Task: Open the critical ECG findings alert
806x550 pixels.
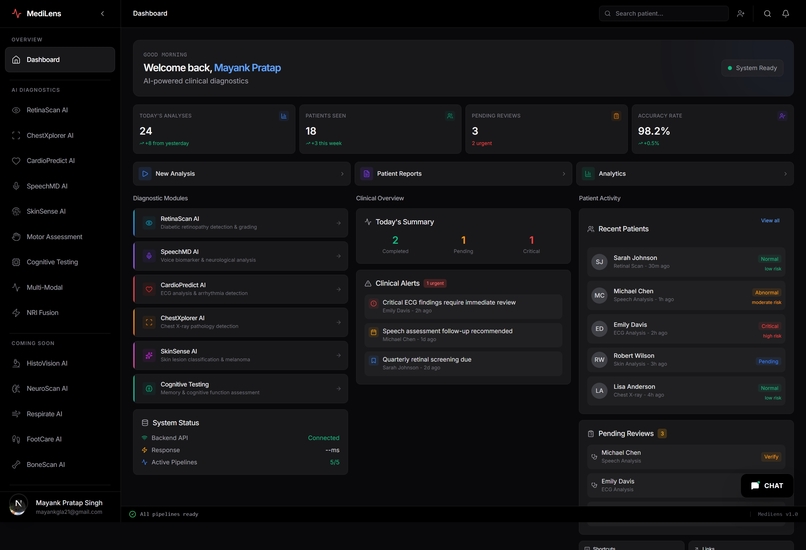Action: point(463,306)
